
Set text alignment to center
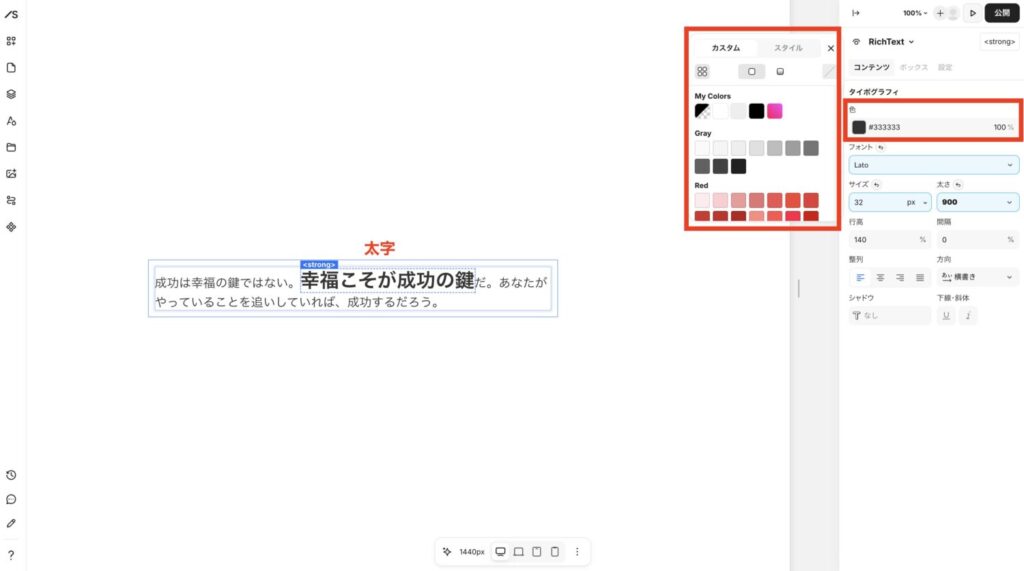tap(880, 277)
